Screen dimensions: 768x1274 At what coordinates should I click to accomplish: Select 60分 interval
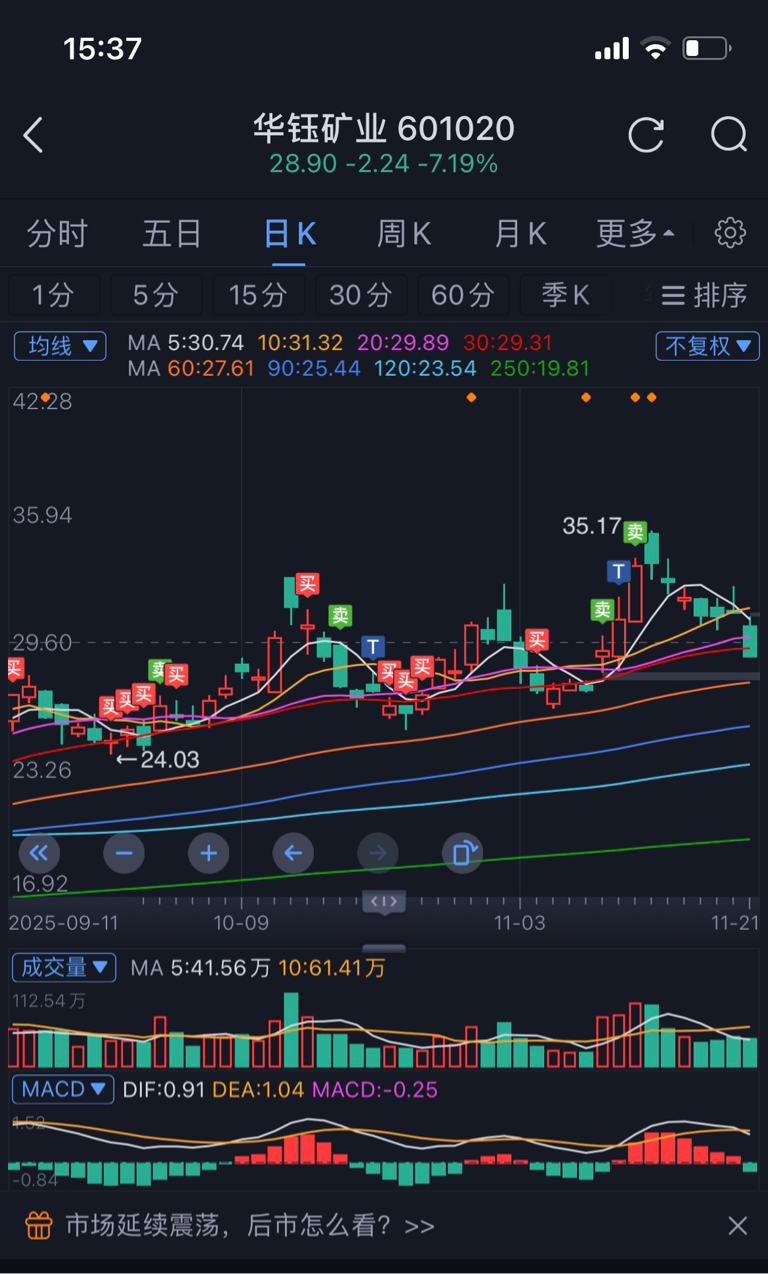pyautogui.click(x=463, y=295)
